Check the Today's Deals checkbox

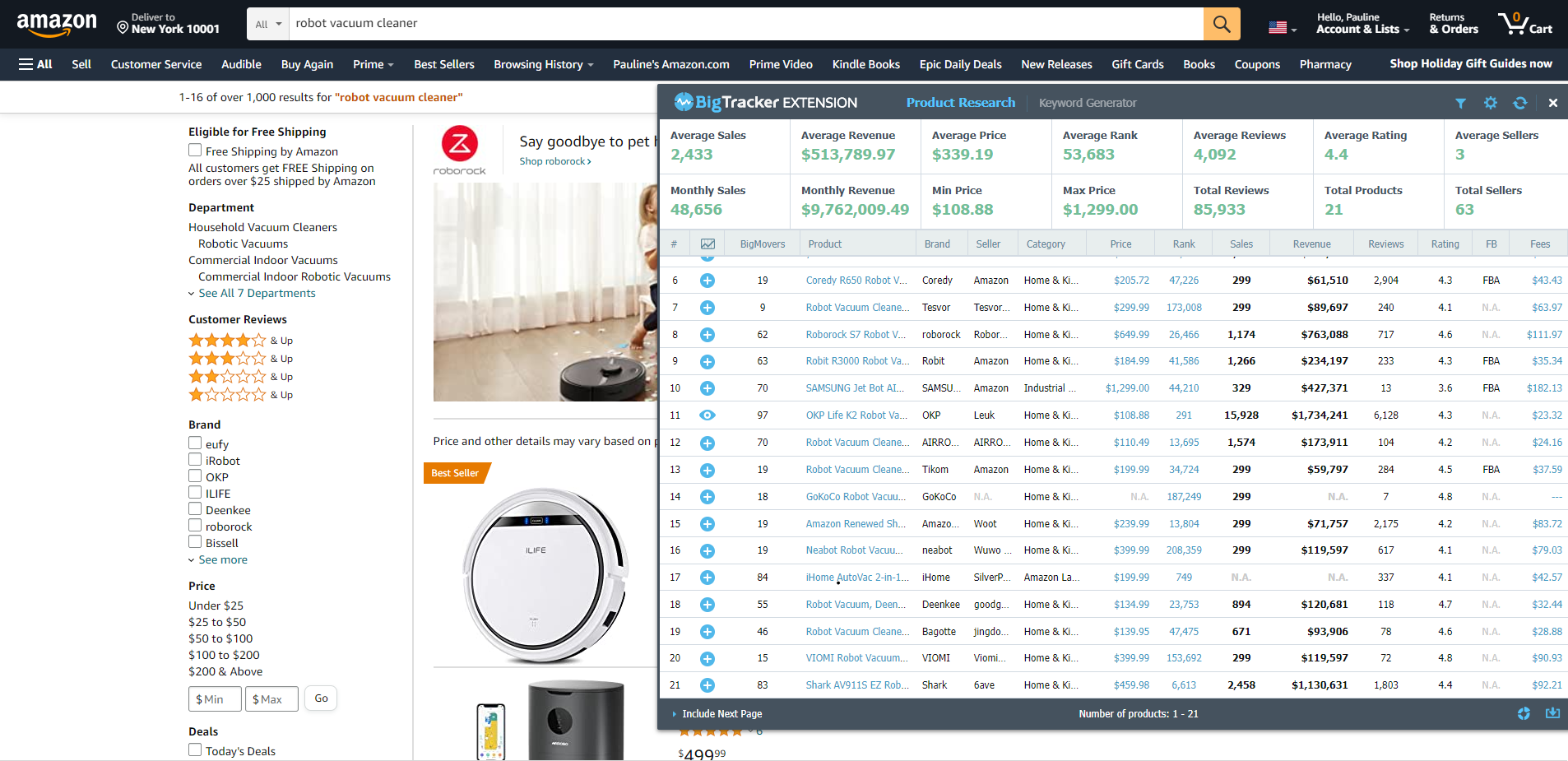coord(195,750)
